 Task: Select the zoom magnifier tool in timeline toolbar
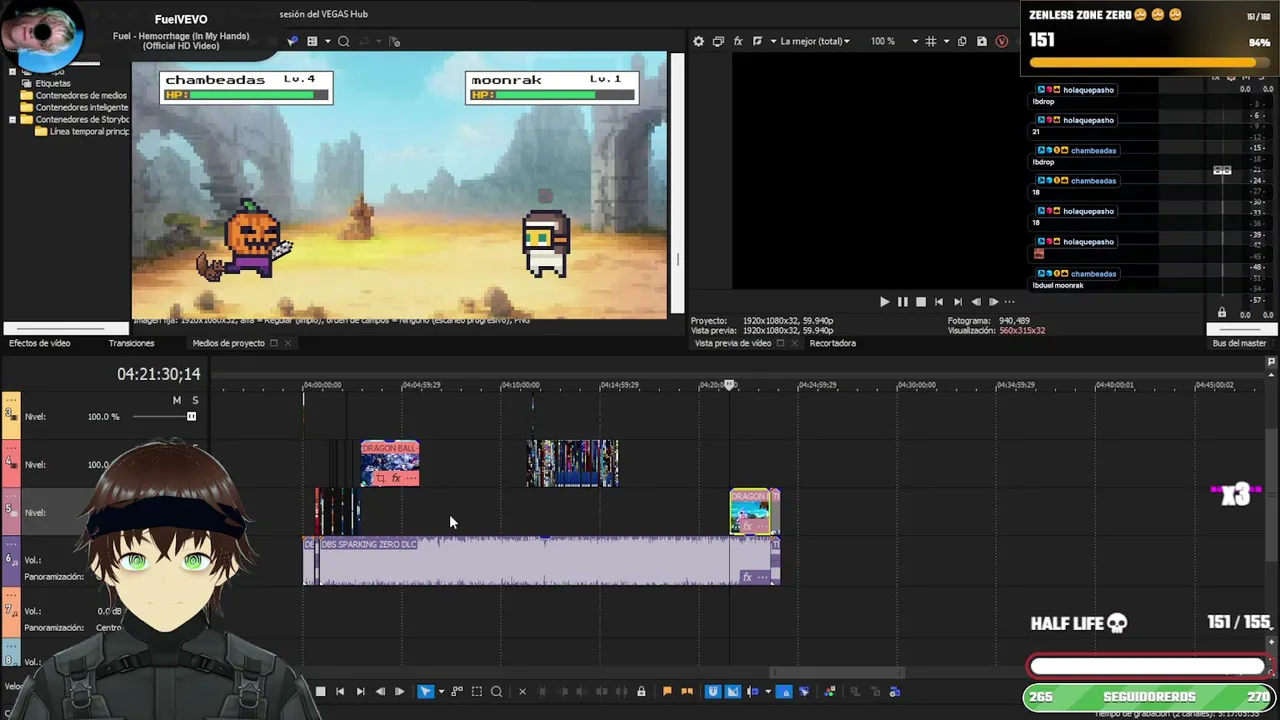tap(496, 691)
